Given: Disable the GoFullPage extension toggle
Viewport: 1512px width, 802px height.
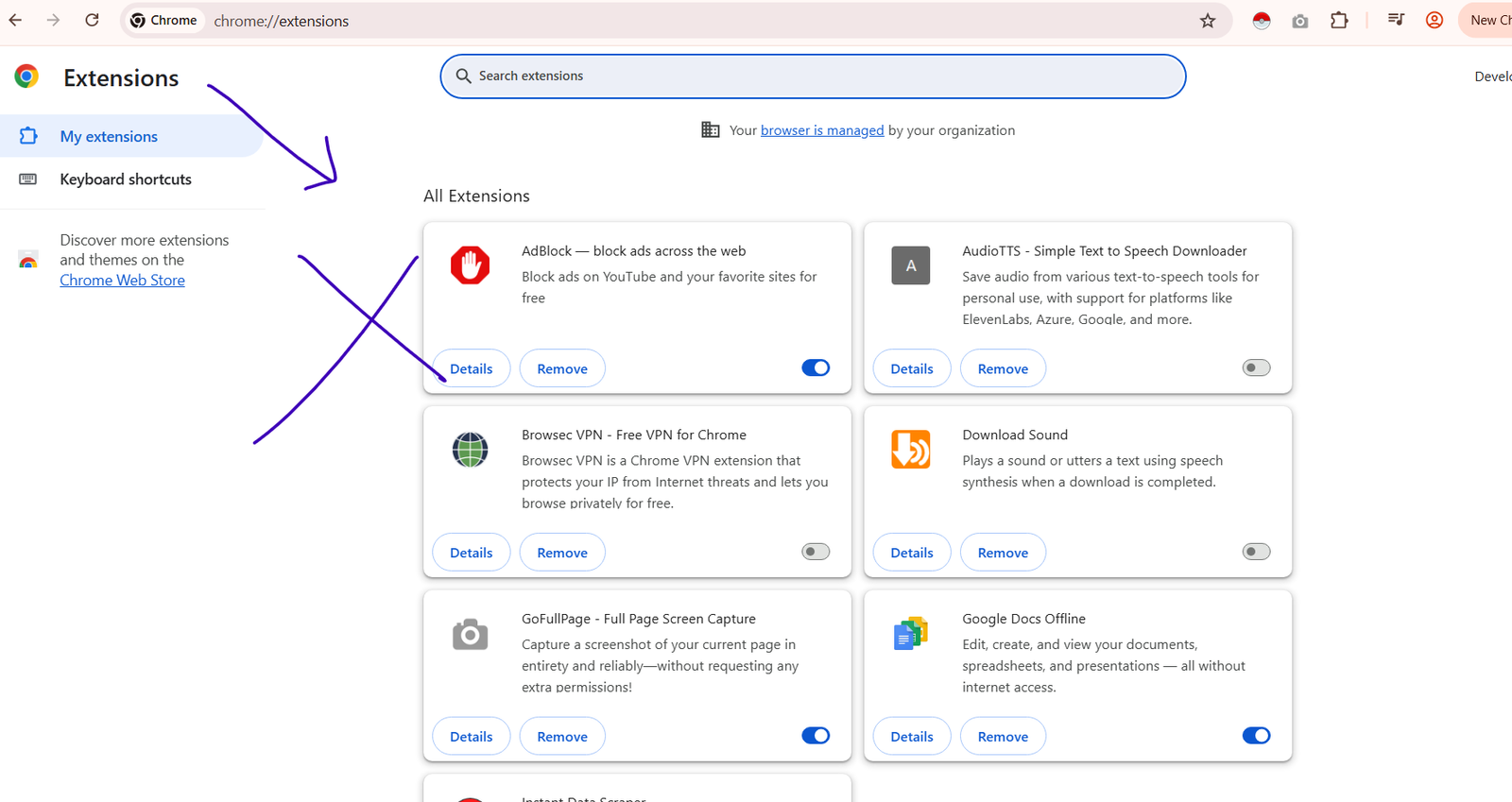Looking at the screenshot, I should (x=816, y=735).
